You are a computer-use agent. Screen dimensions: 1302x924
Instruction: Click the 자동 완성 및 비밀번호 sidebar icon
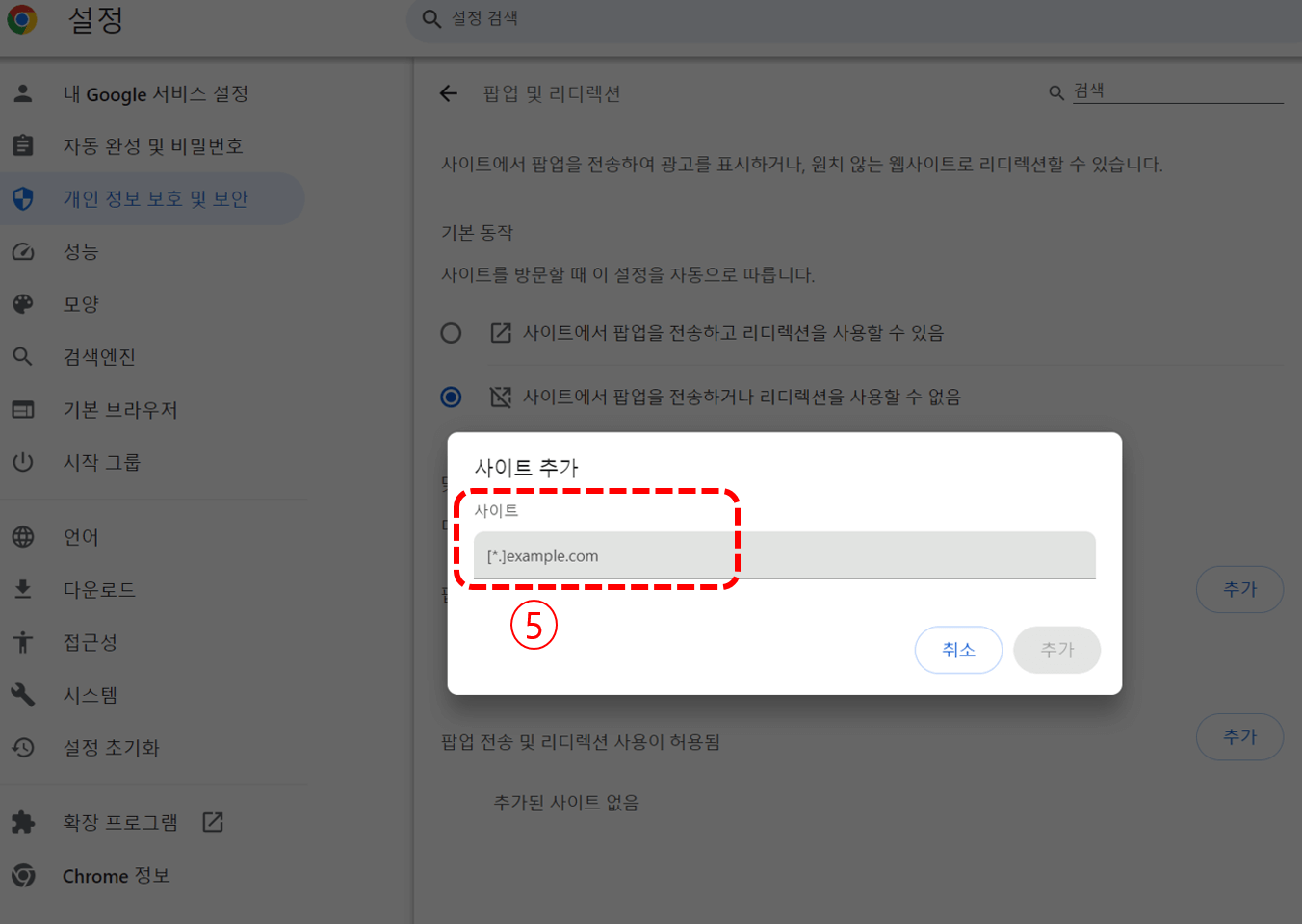(24, 145)
